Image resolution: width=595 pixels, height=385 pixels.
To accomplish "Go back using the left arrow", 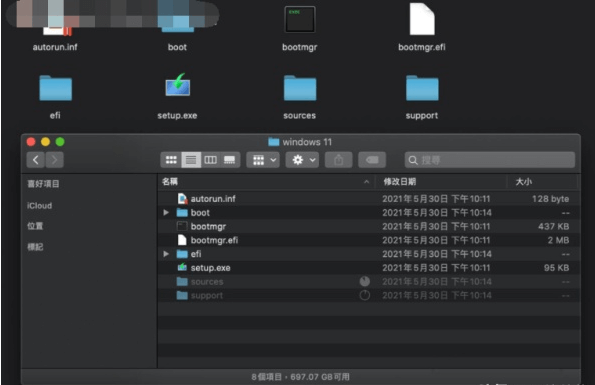I will point(36,160).
